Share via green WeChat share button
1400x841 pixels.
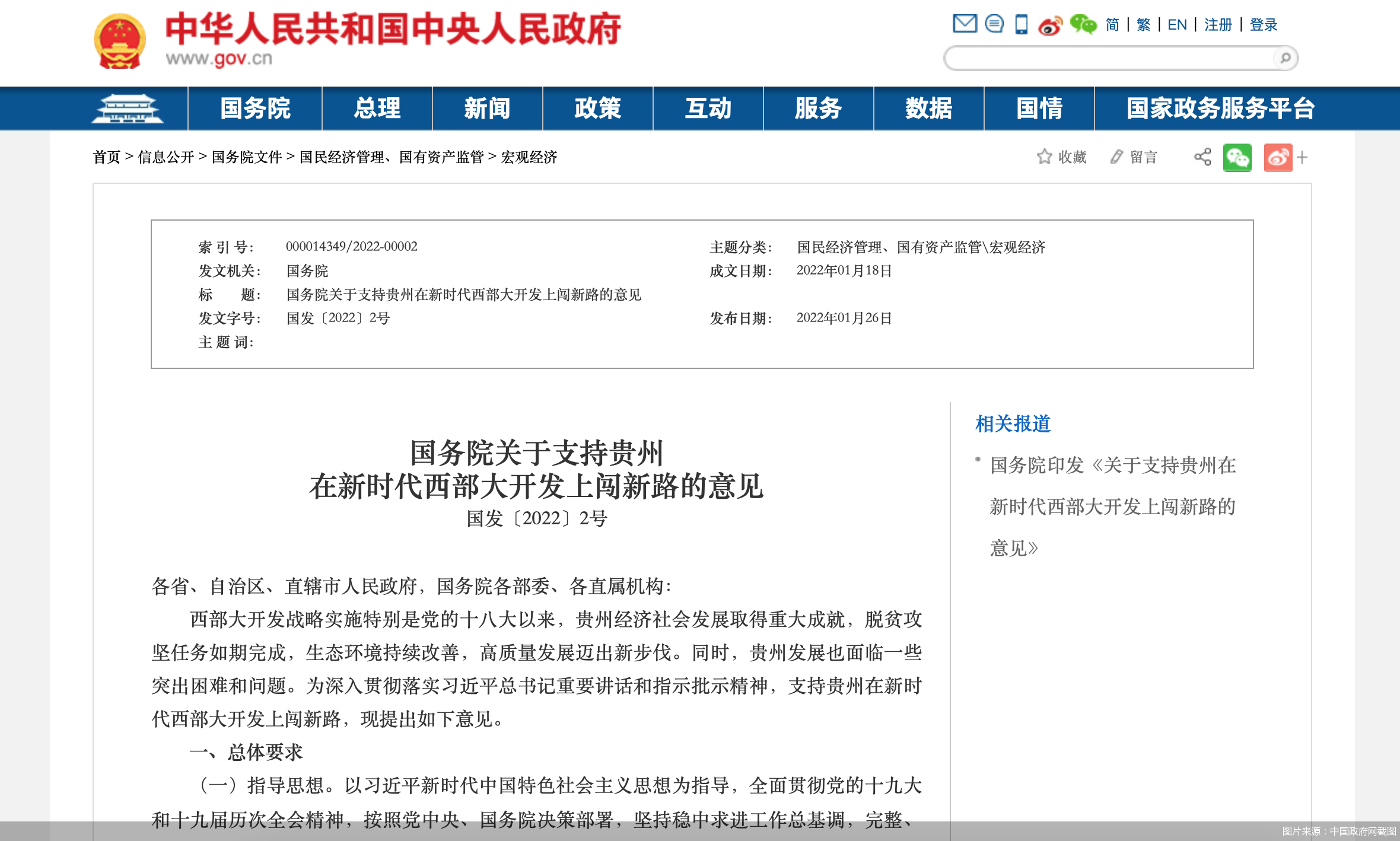pyautogui.click(x=1237, y=158)
